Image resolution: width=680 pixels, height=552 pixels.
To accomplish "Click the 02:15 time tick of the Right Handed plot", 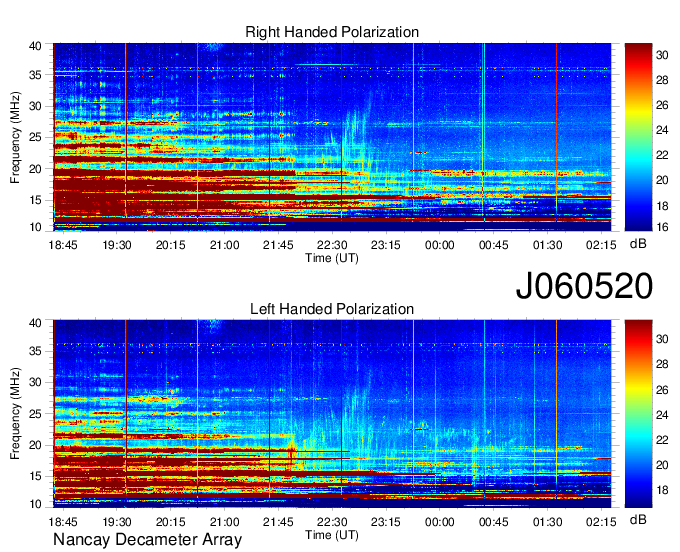I will coord(601,245).
